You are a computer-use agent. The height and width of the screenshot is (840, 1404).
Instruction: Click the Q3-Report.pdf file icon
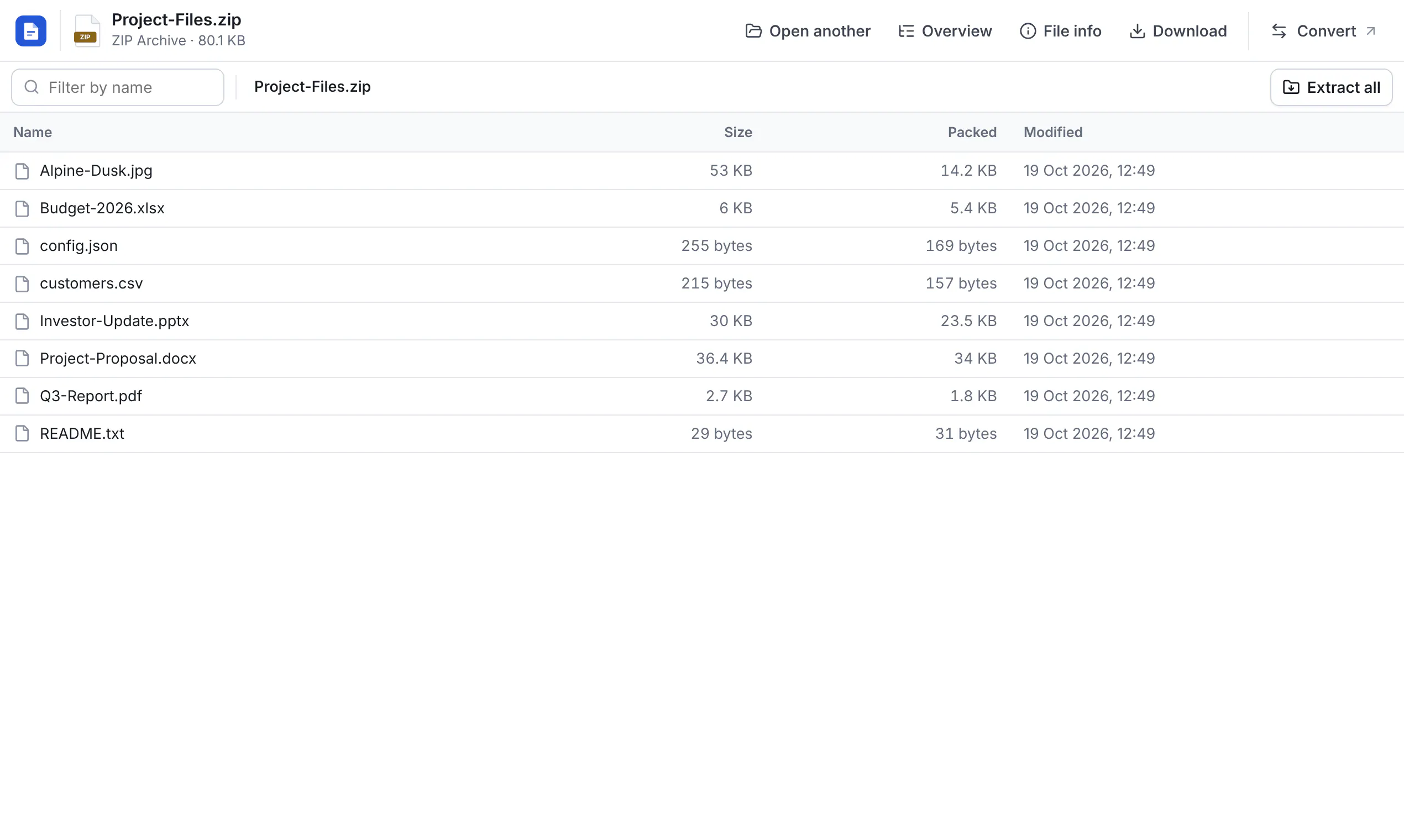coord(22,396)
